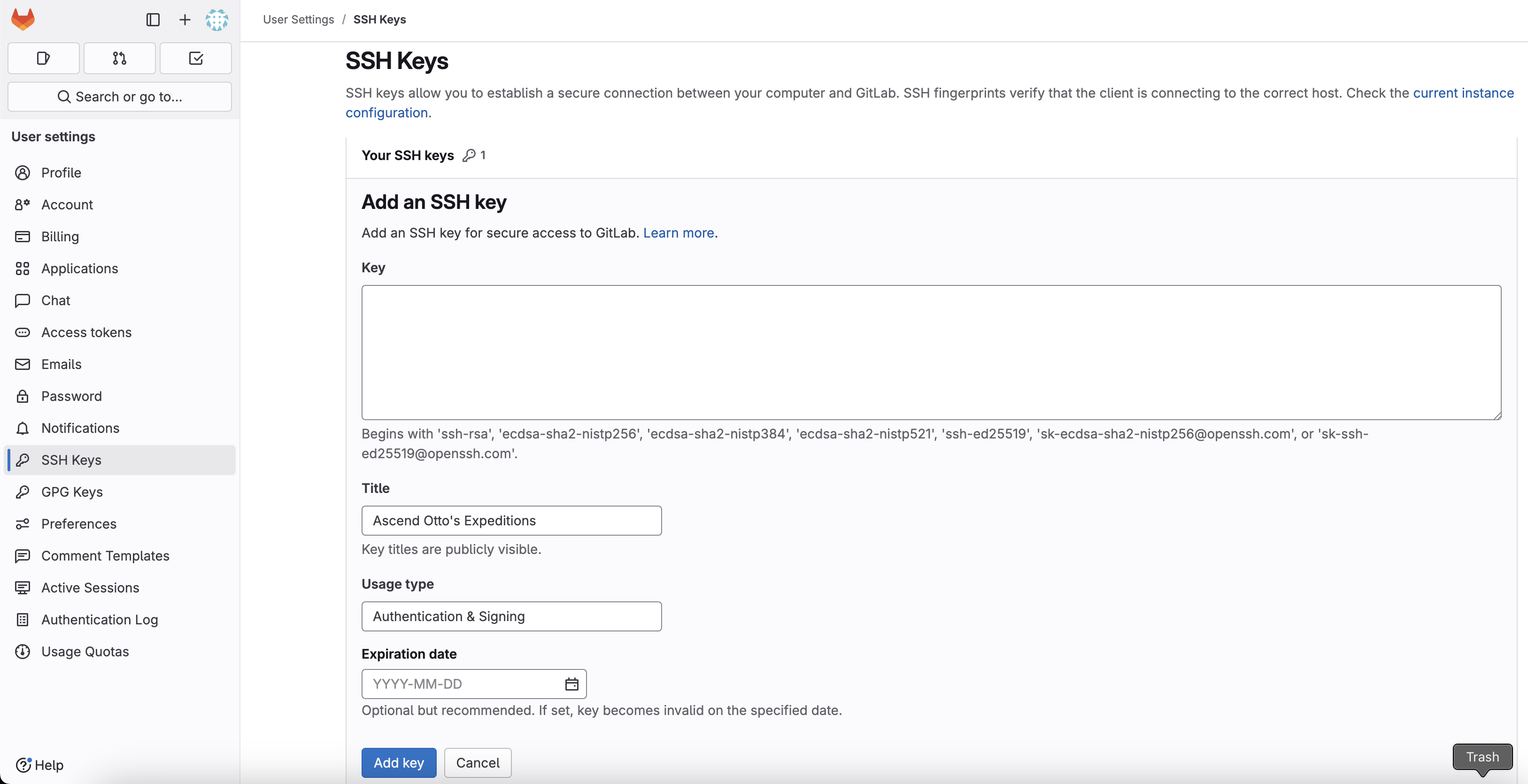Open current instance configuration link
The height and width of the screenshot is (784, 1528).
1463,93
